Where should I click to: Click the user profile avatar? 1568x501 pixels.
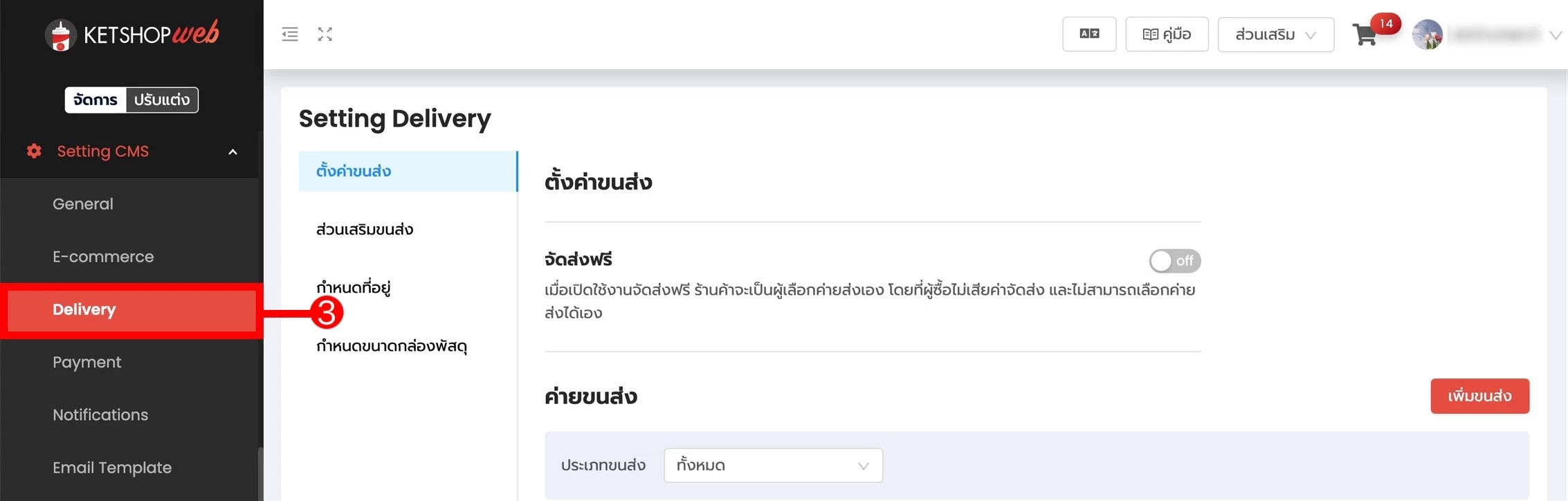click(1427, 35)
